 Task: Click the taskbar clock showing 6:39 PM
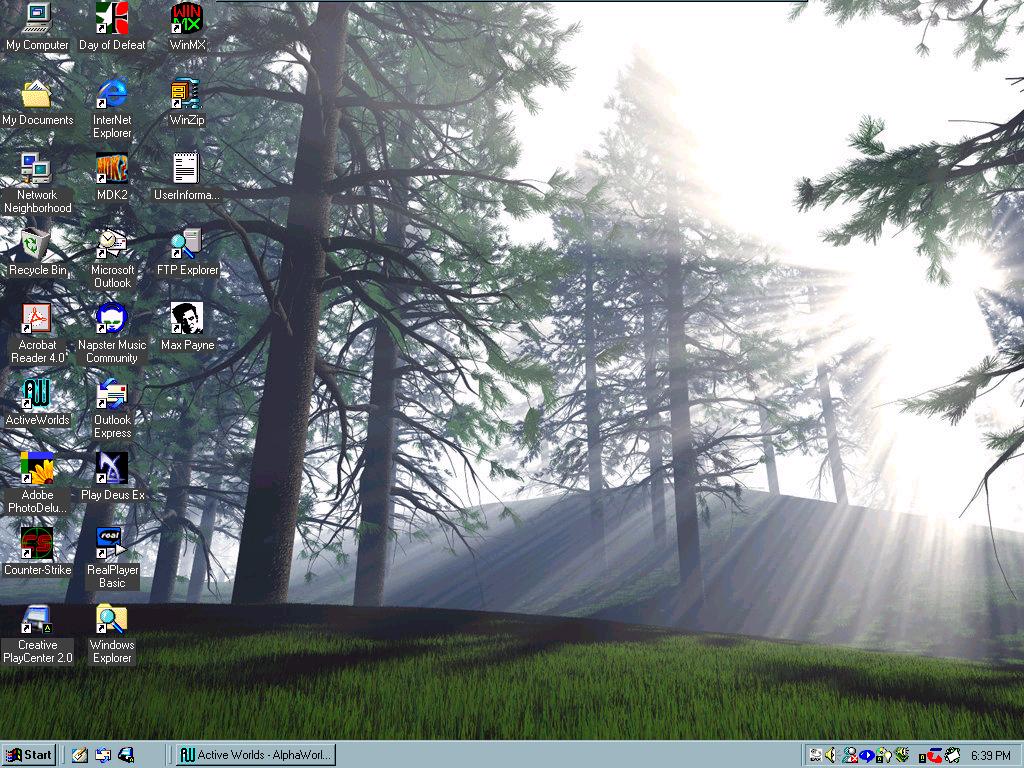tap(990, 755)
